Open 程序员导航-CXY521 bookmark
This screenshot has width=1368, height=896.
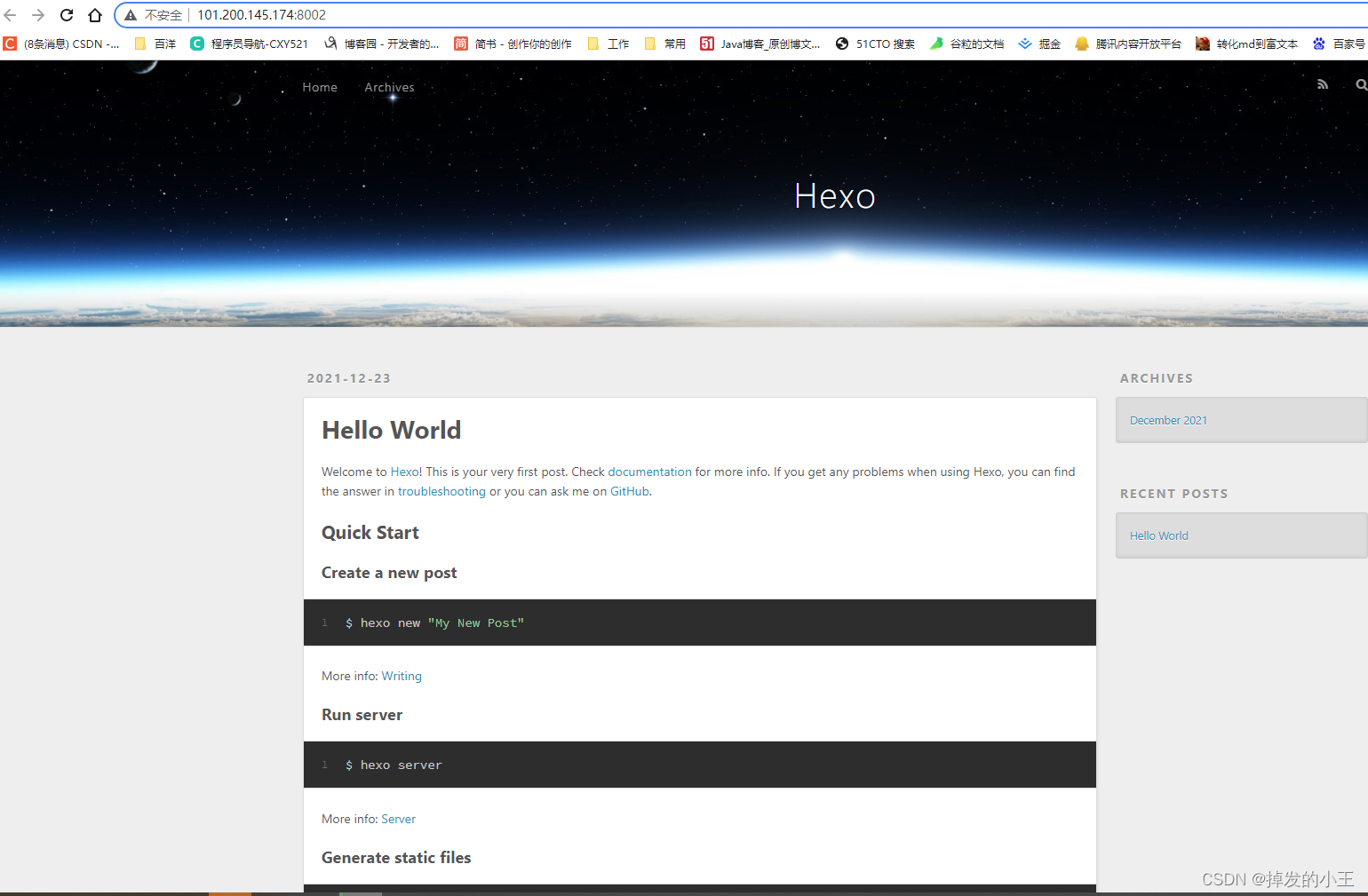pos(250,44)
